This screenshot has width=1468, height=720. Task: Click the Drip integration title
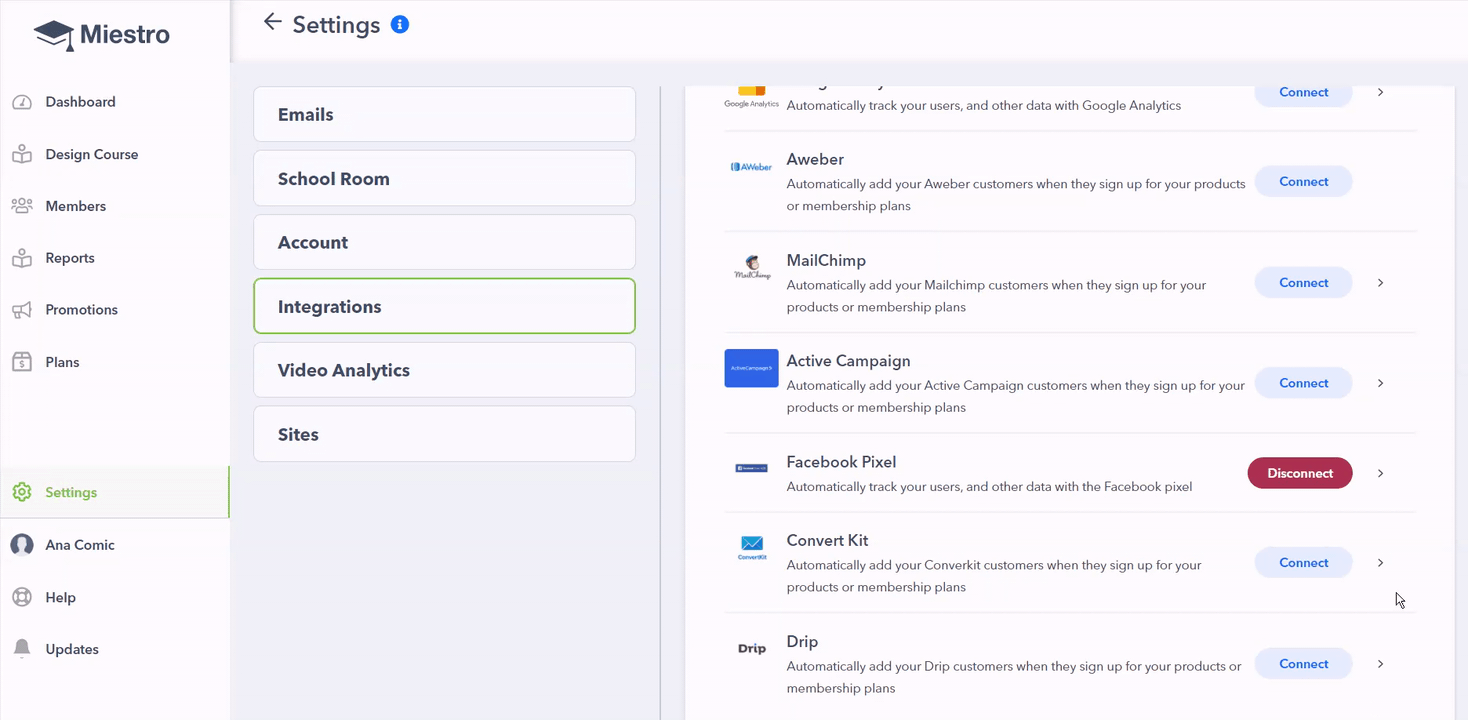pos(802,642)
